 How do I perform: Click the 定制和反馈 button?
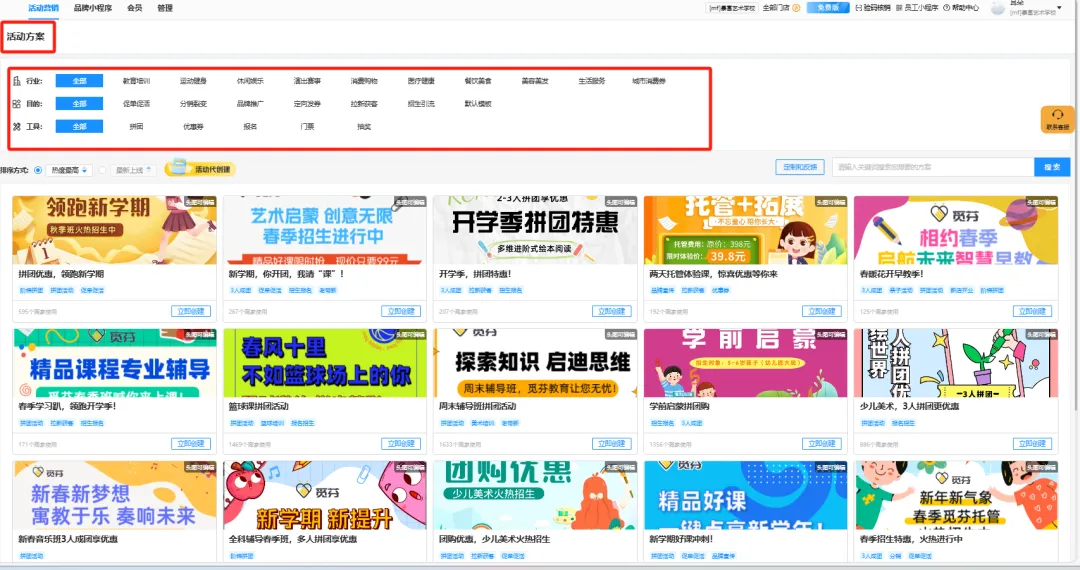(799, 167)
